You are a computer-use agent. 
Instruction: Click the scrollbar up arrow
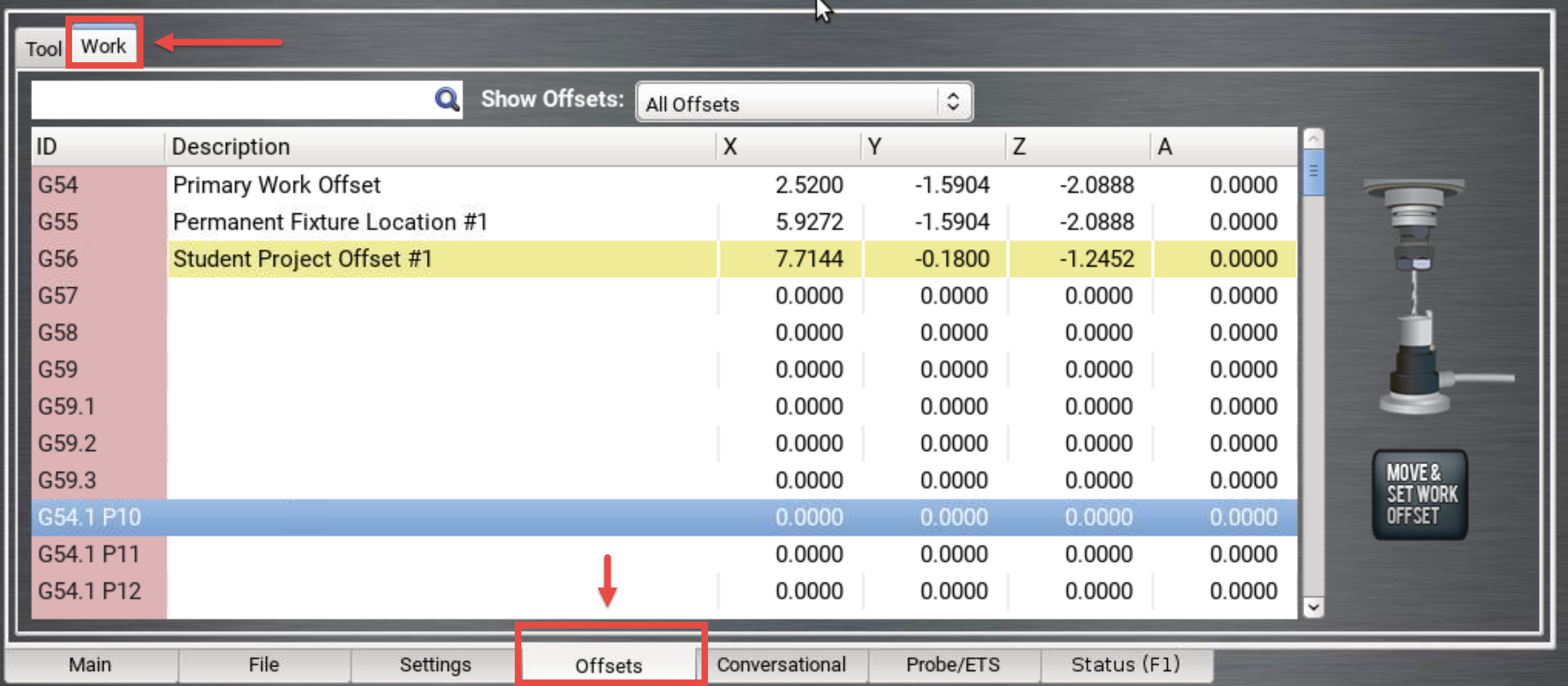tap(1313, 139)
